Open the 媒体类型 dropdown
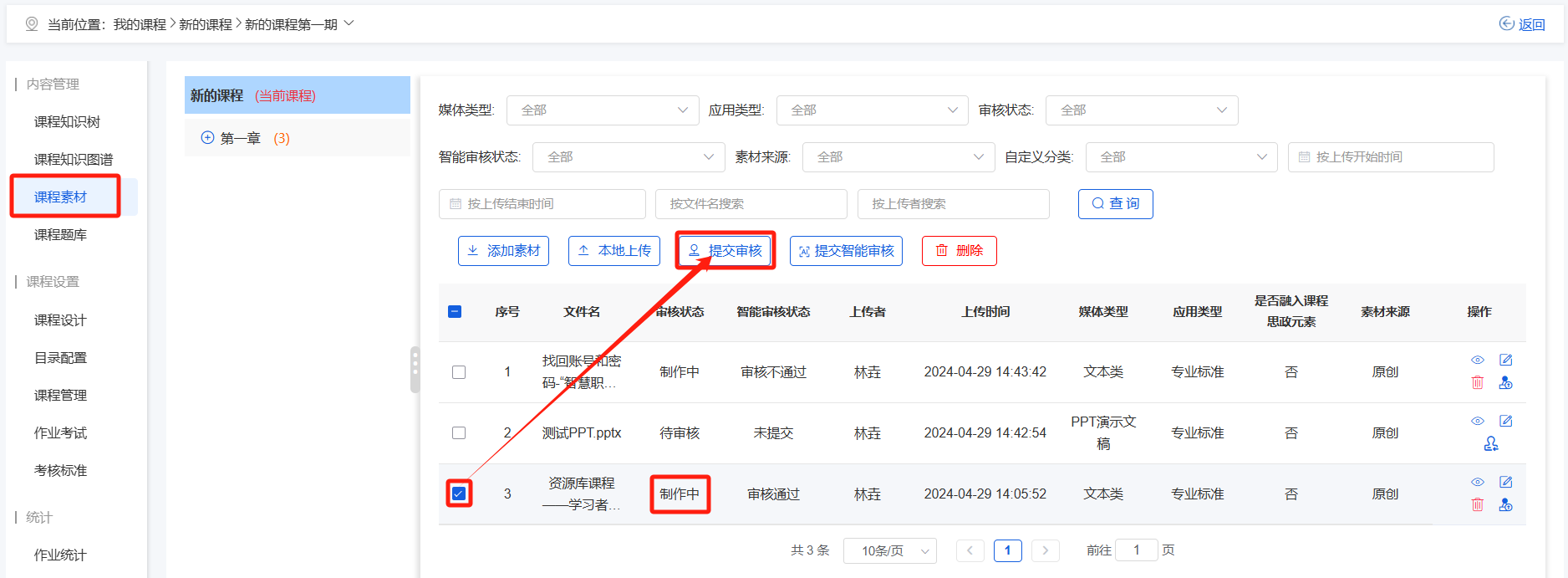 603,110
